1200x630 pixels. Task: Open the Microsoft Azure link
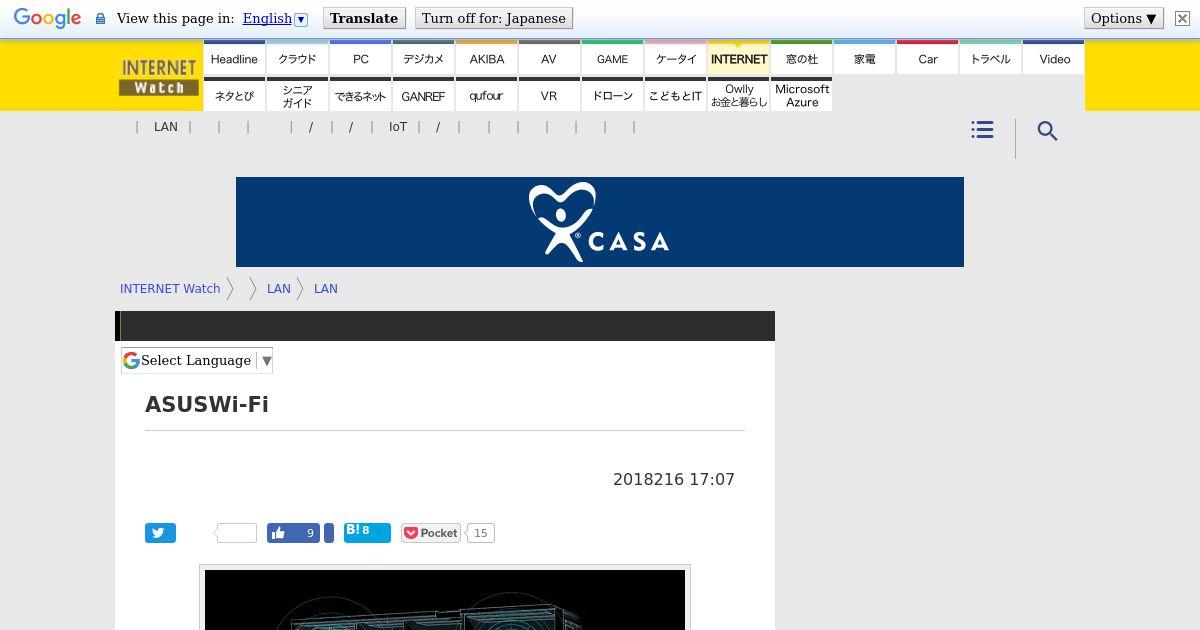(802, 96)
